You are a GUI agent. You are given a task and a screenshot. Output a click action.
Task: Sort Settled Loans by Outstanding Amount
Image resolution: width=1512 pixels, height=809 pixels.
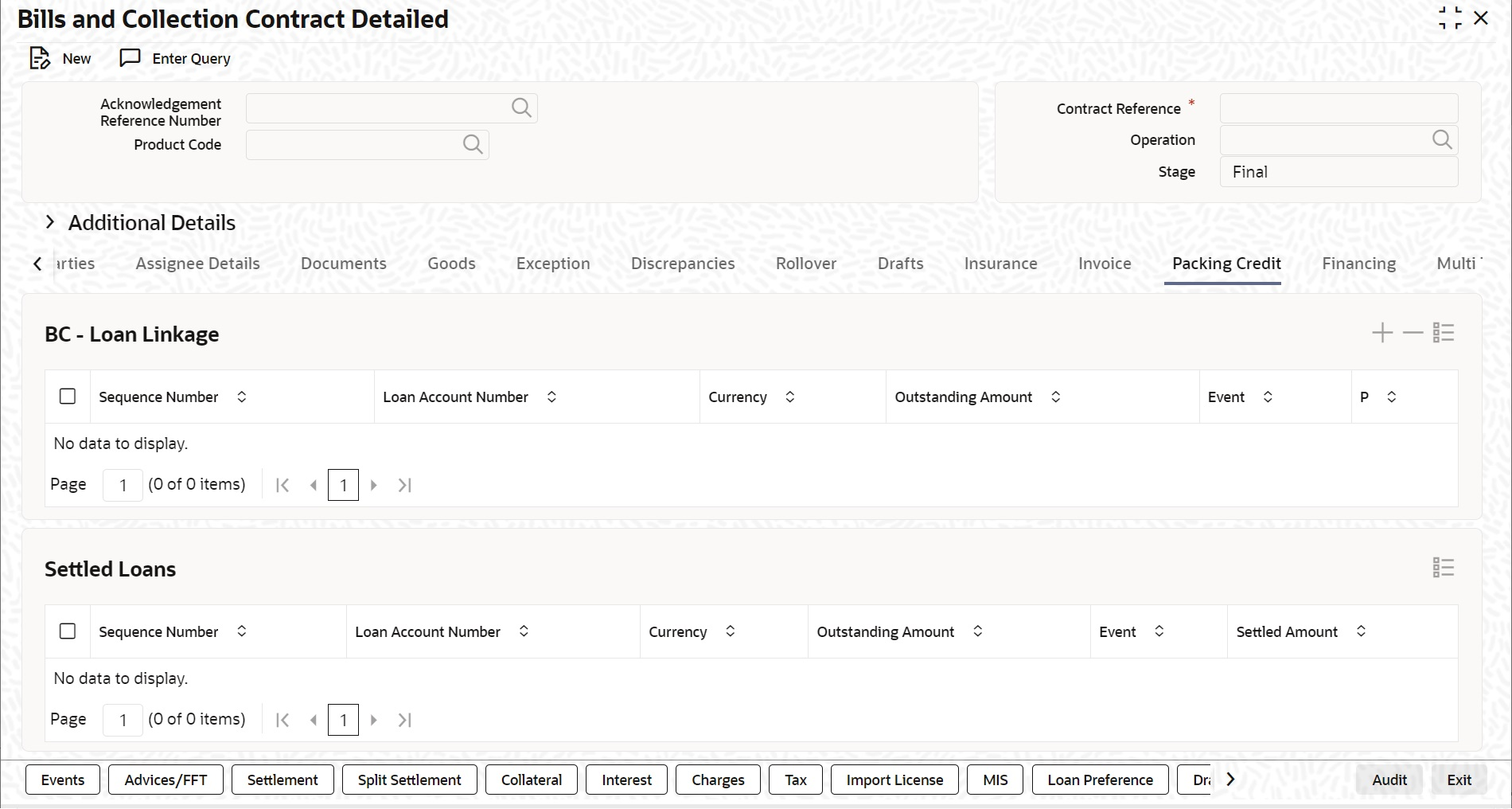978,631
